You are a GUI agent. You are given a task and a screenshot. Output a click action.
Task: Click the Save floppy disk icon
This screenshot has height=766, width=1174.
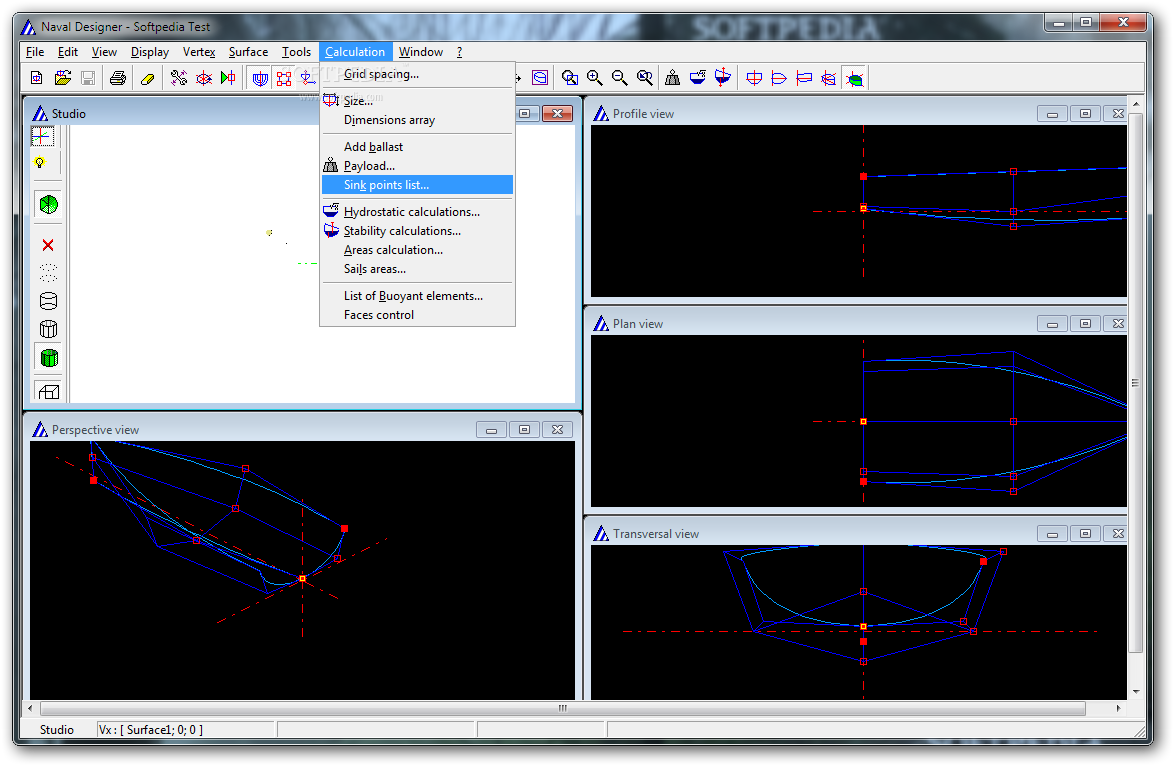[88, 78]
